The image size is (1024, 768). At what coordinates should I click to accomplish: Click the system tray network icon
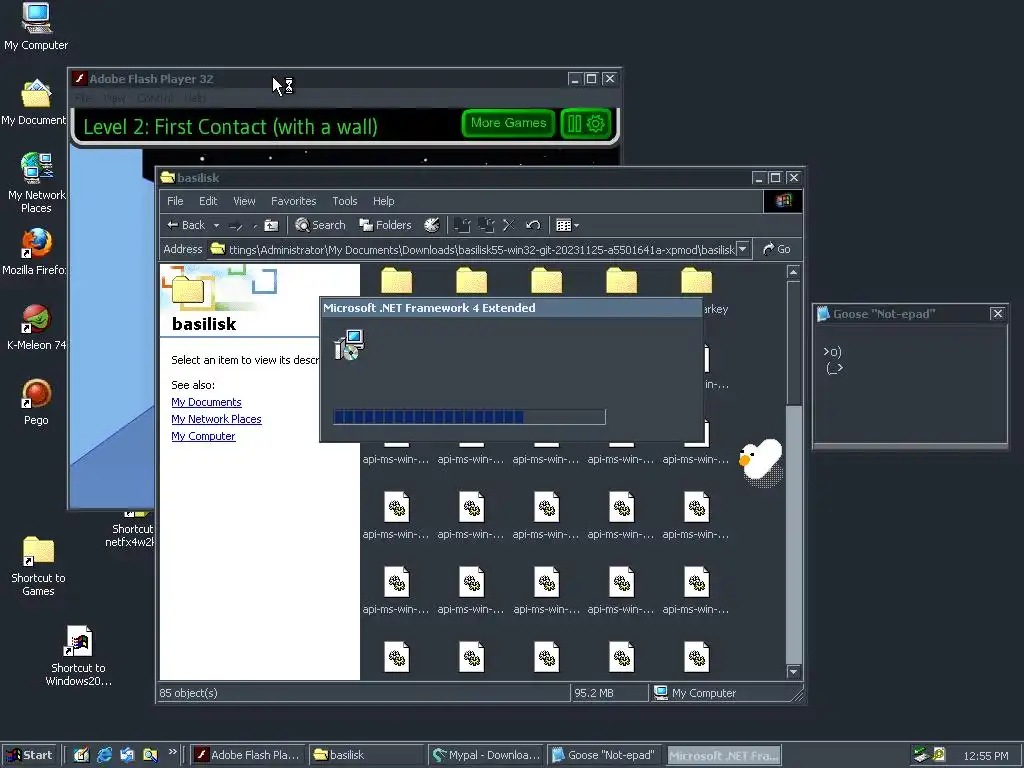921,755
